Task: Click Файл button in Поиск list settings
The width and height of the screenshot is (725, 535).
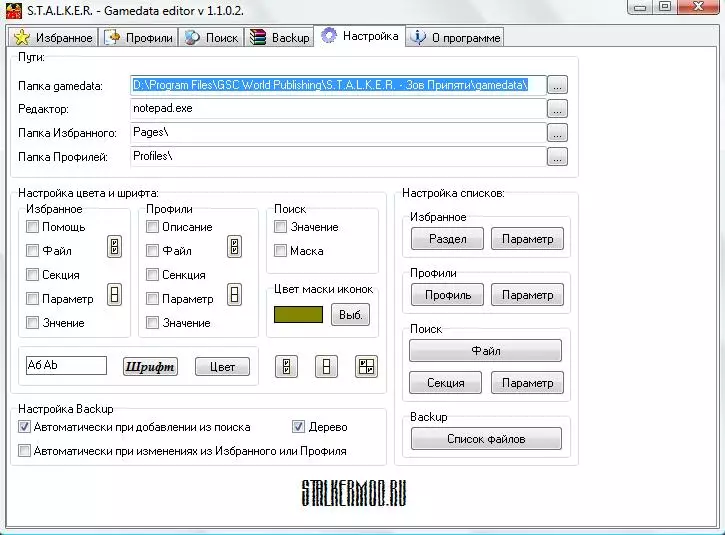Action: pyautogui.click(x=485, y=351)
